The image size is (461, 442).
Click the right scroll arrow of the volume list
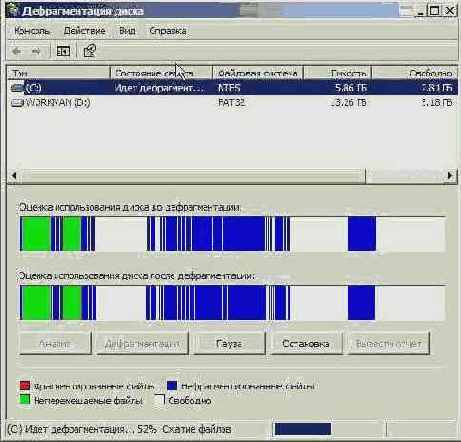point(450,175)
